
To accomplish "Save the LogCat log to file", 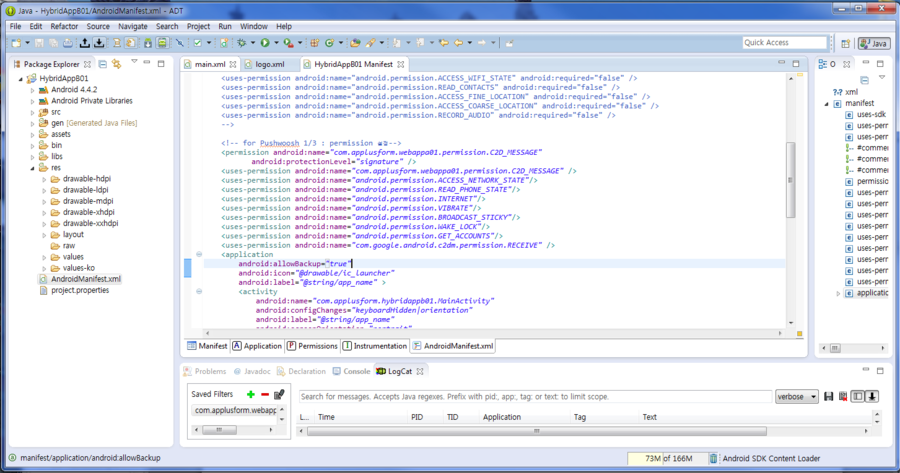I will point(828,397).
